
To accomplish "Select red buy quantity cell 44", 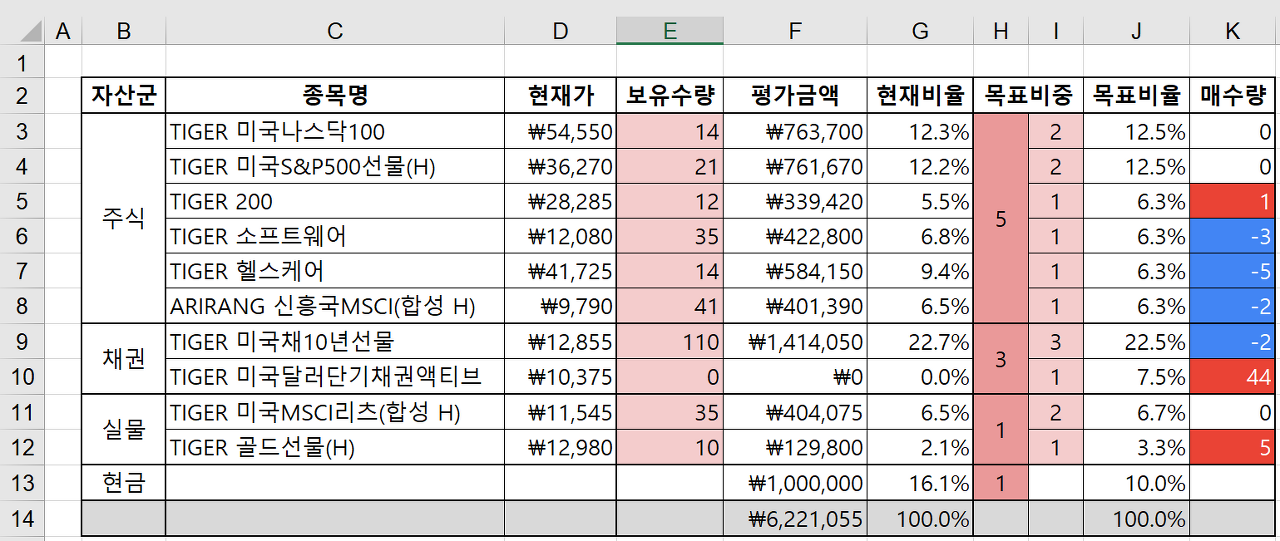I will pyautogui.click(x=1233, y=377).
